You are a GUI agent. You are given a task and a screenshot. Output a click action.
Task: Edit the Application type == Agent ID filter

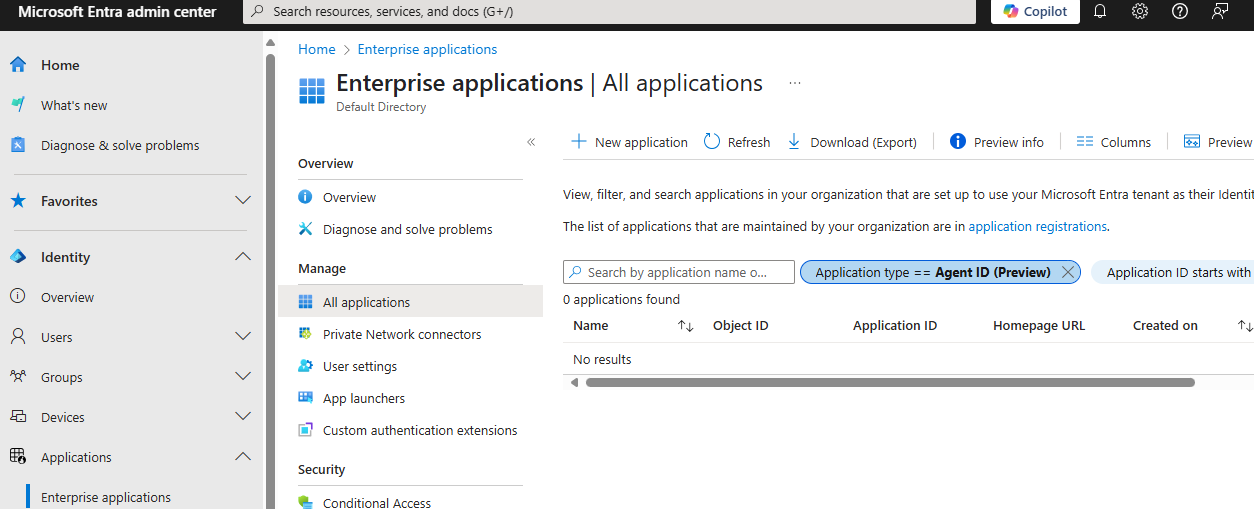pyautogui.click(x=933, y=272)
